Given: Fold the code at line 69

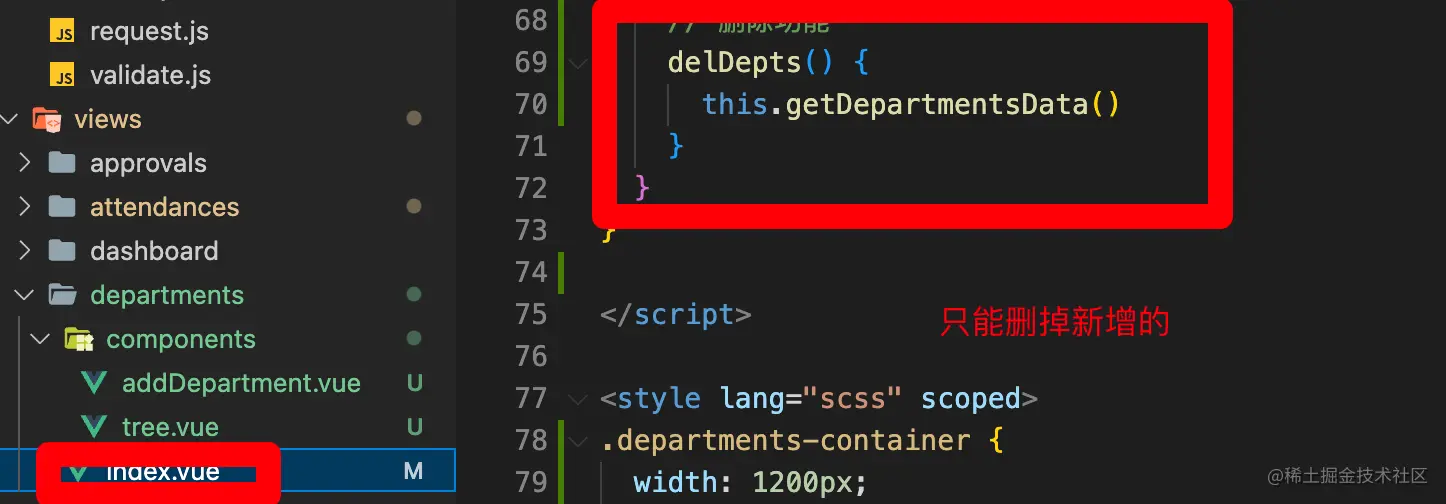Looking at the screenshot, I should tap(578, 63).
